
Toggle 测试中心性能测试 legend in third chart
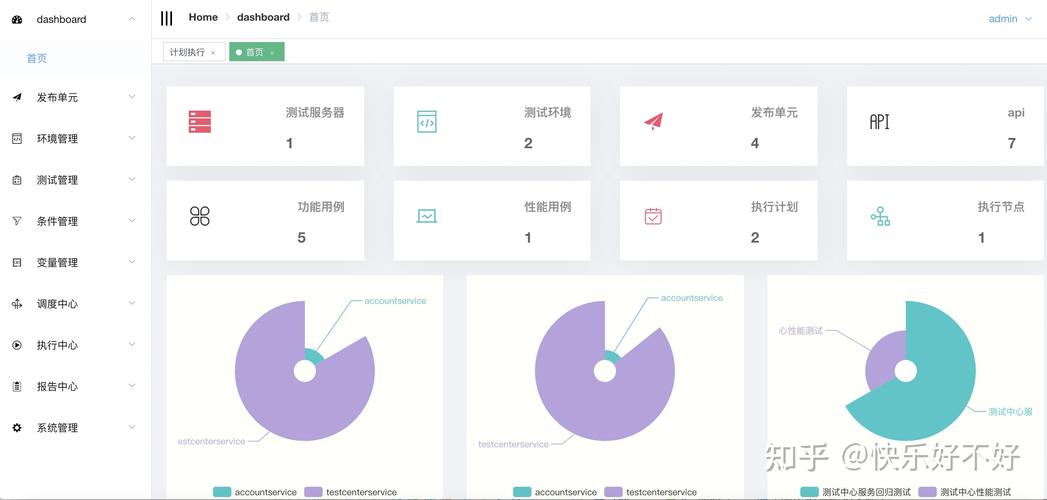[966, 492]
